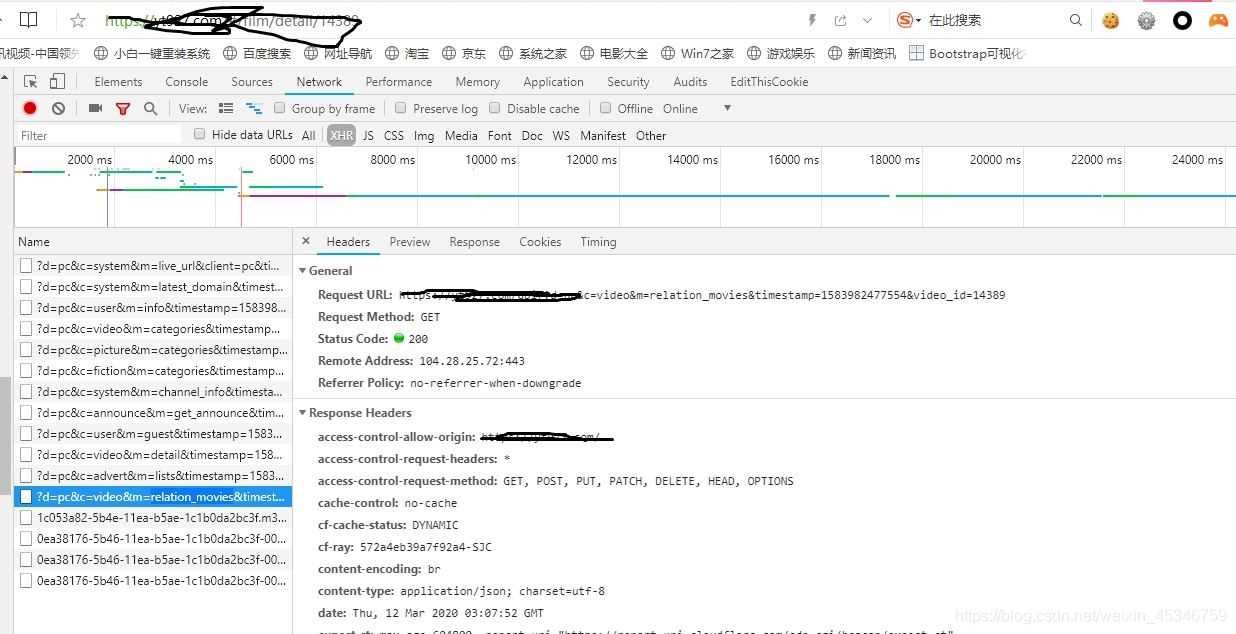The width and height of the screenshot is (1236, 634).
Task: Check Disable cache
Action: (495, 108)
